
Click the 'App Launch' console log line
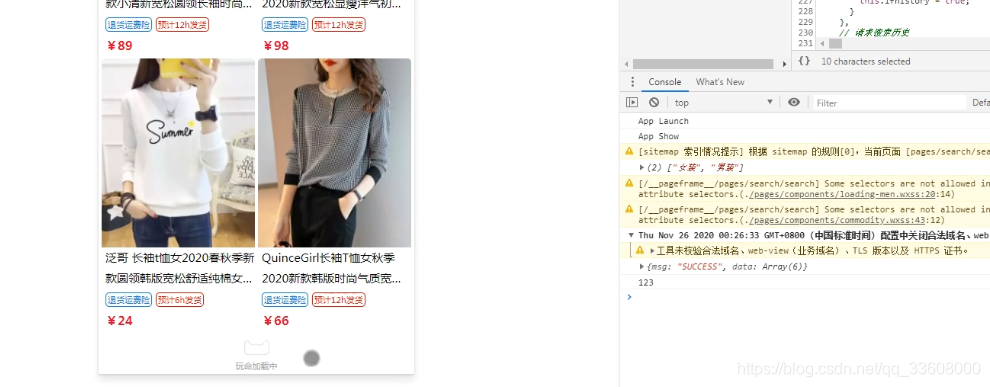click(x=663, y=121)
